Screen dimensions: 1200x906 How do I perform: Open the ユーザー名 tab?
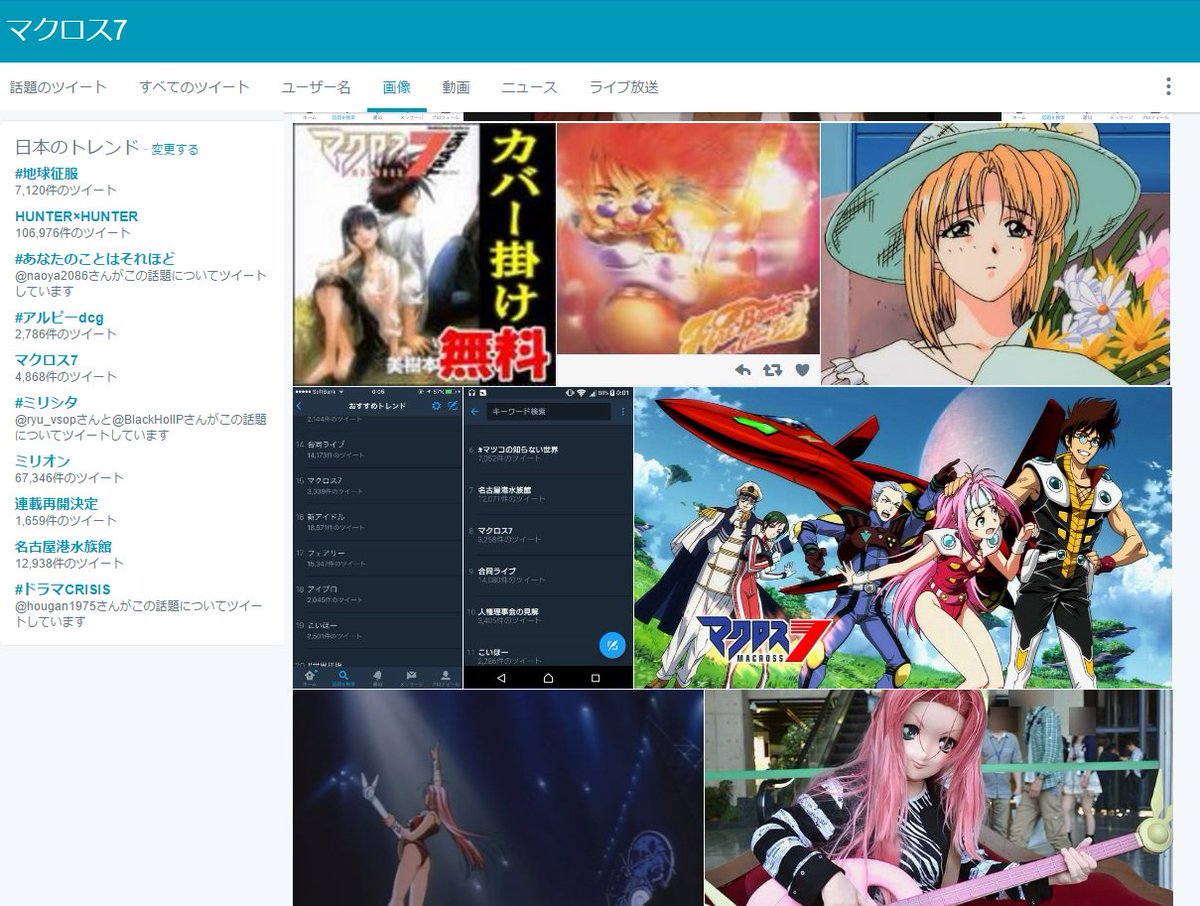point(316,87)
